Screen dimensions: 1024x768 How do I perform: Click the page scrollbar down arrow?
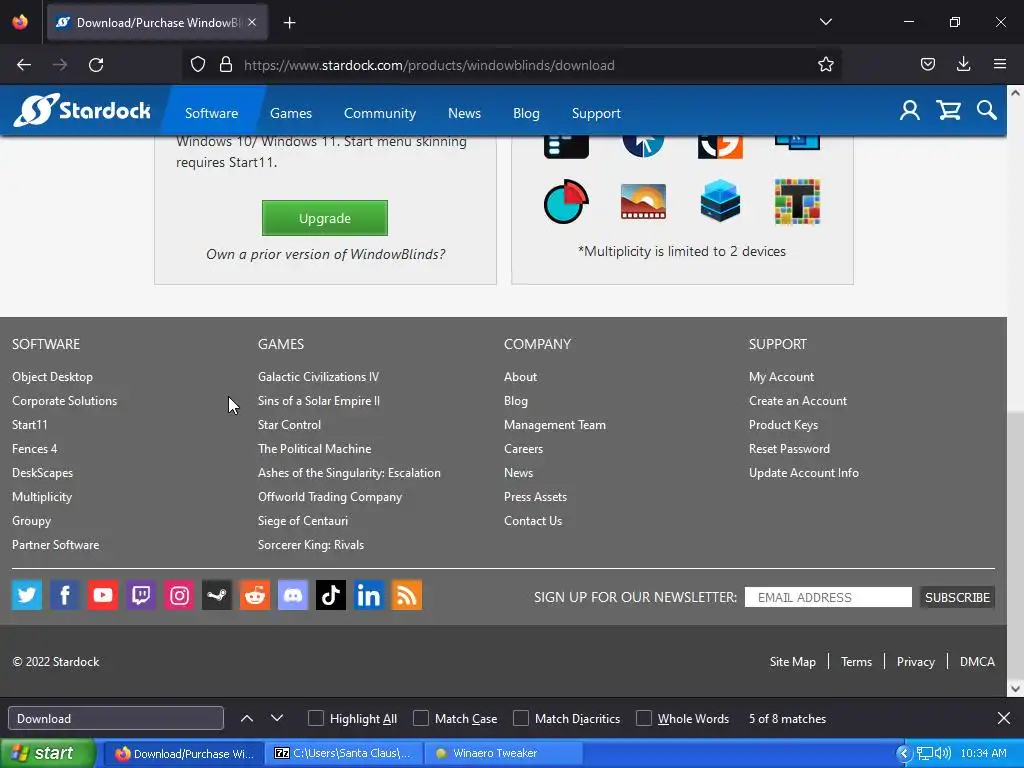click(x=1015, y=688)
